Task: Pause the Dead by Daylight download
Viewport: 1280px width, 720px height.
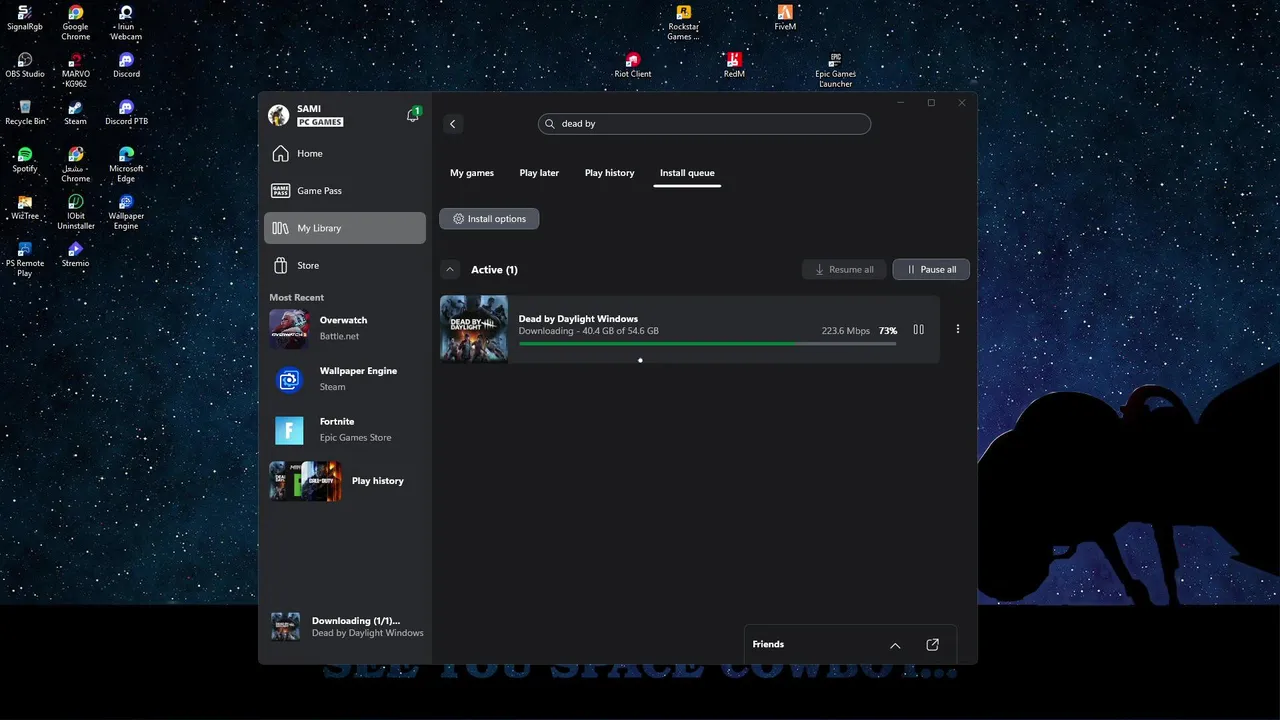Action: (918, 330)
